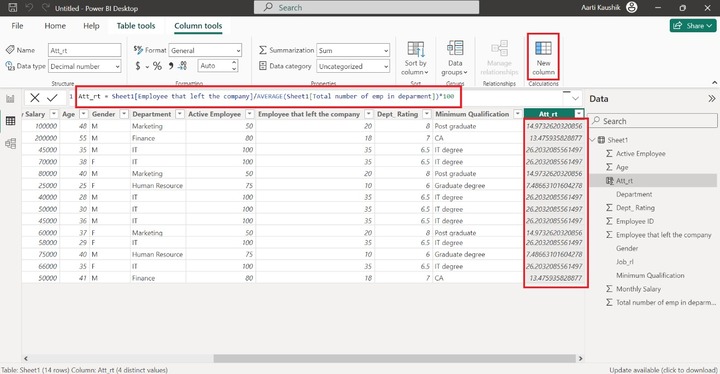Open filter dropdown on Att_rt column header

click(579, 113)
